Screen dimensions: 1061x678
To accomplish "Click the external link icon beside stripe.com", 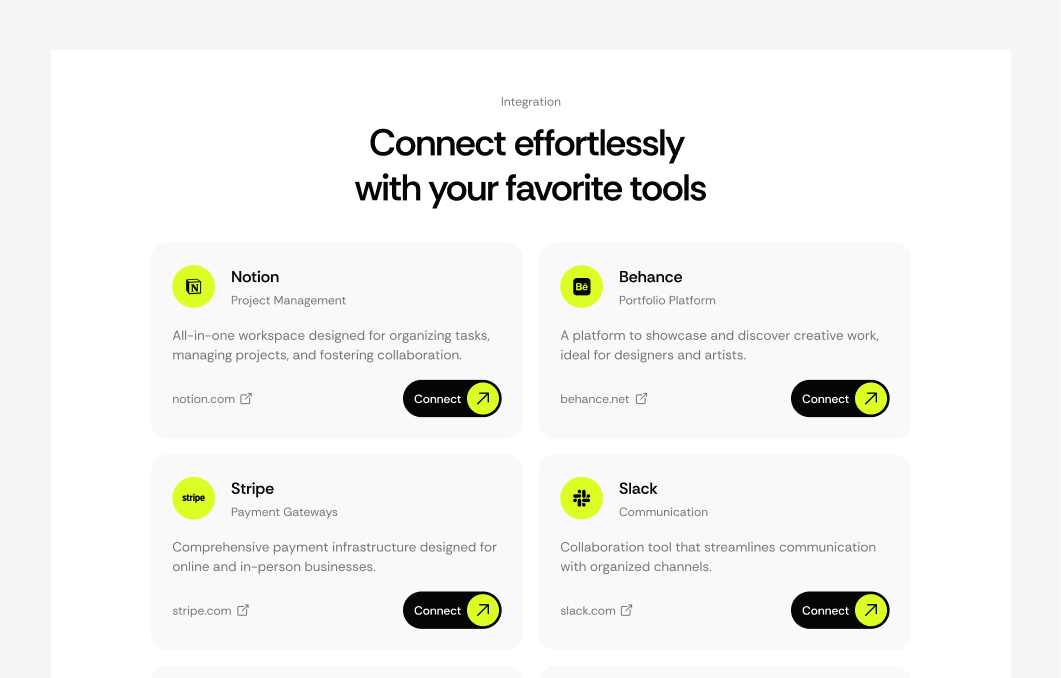I will point(243,610).
